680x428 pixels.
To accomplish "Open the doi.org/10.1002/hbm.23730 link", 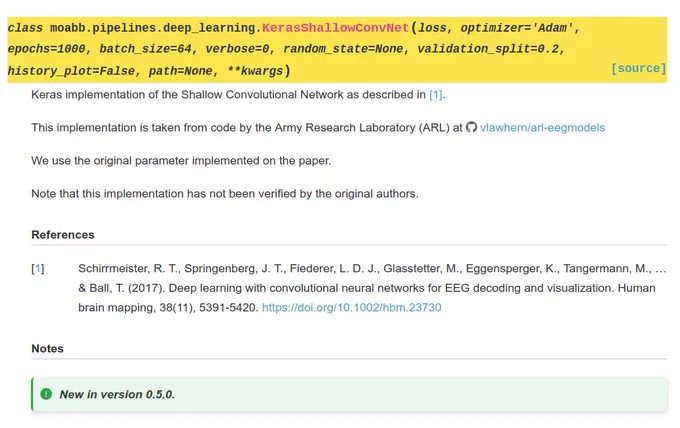I will (352, 307).
